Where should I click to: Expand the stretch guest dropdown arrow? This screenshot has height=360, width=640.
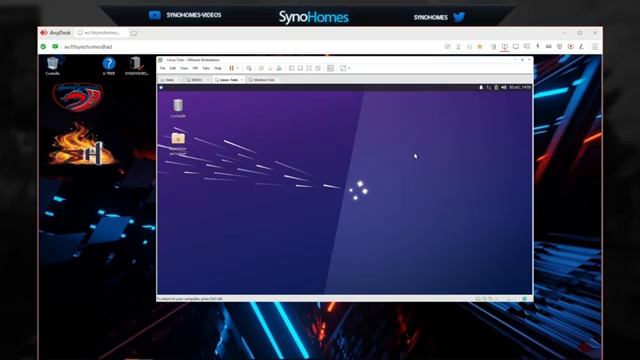coord(349,68)
